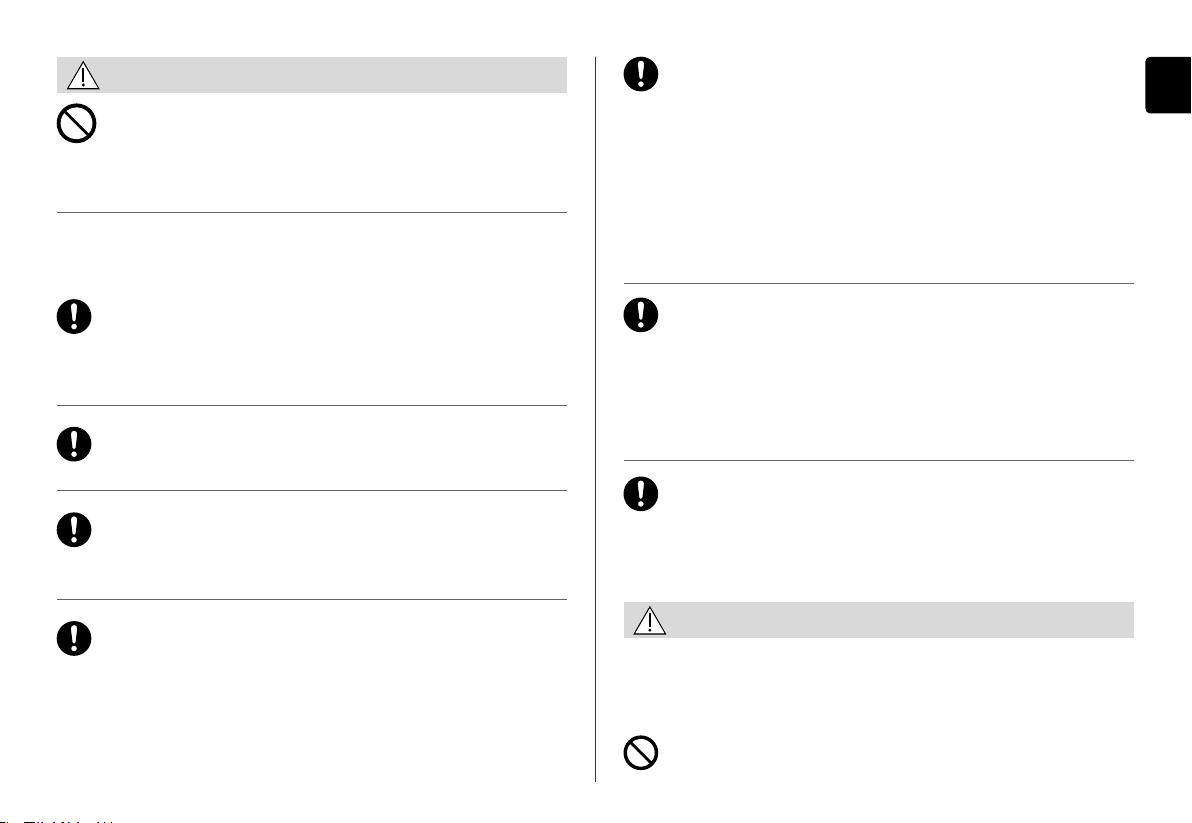Click the warning triangle in the right column header
This screenshot has height=823, width=1192.
[650, 620]
